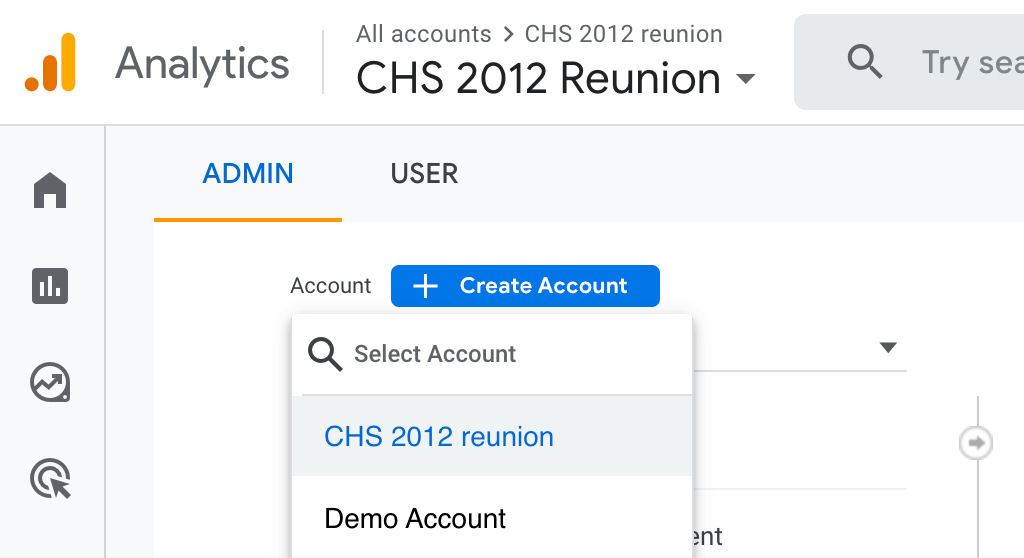Viewport: 1024px width, 558px height.
Task: Collapse the account selector dropdown arrow
Action: click(887, 348)
